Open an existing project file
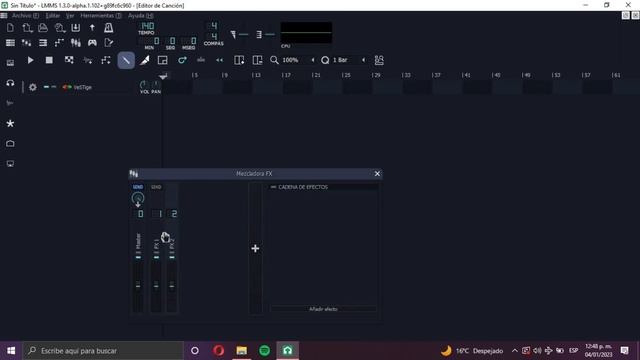The width and height of the screenshot is (640, 360). [x=43, y=28]
